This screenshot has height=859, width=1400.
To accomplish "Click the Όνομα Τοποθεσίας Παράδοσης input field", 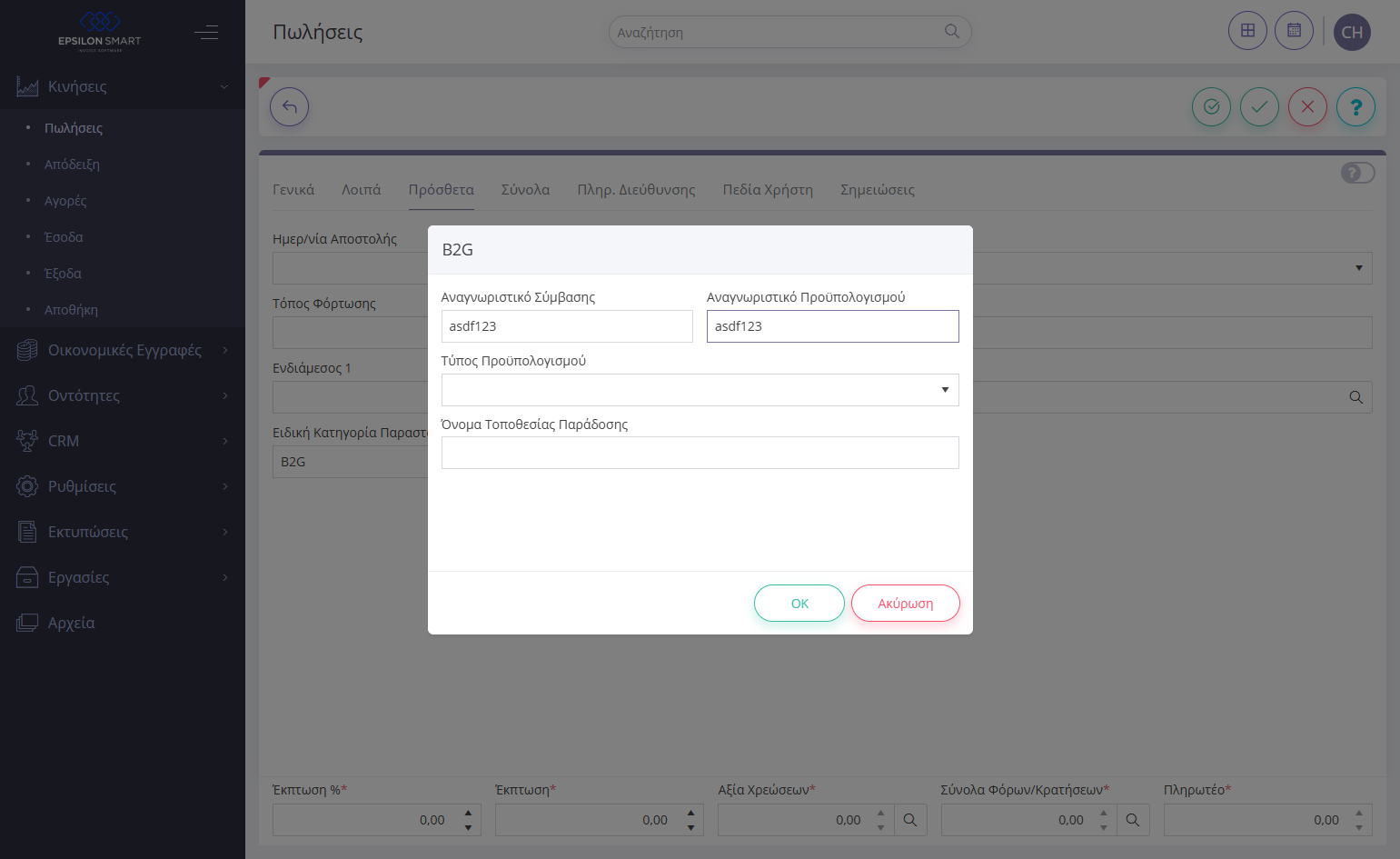I will 700,453.
